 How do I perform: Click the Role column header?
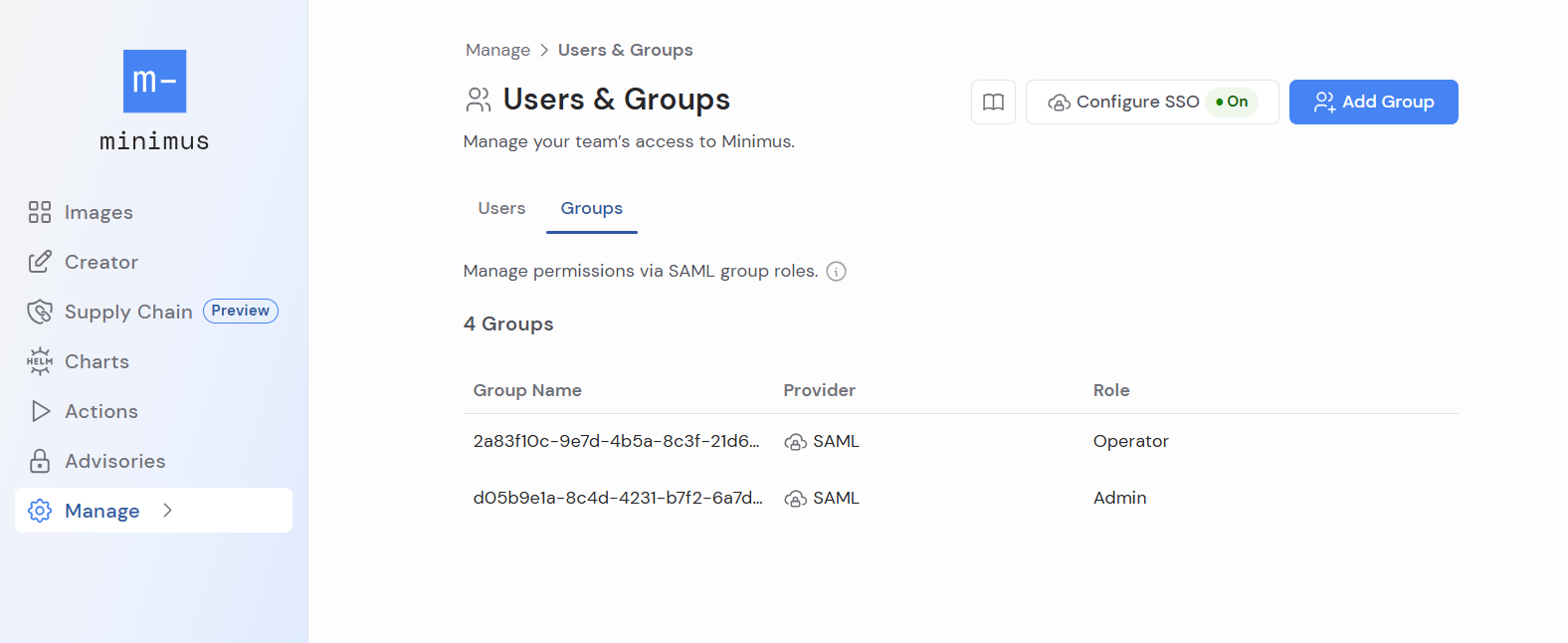(x=1111, y=390)
